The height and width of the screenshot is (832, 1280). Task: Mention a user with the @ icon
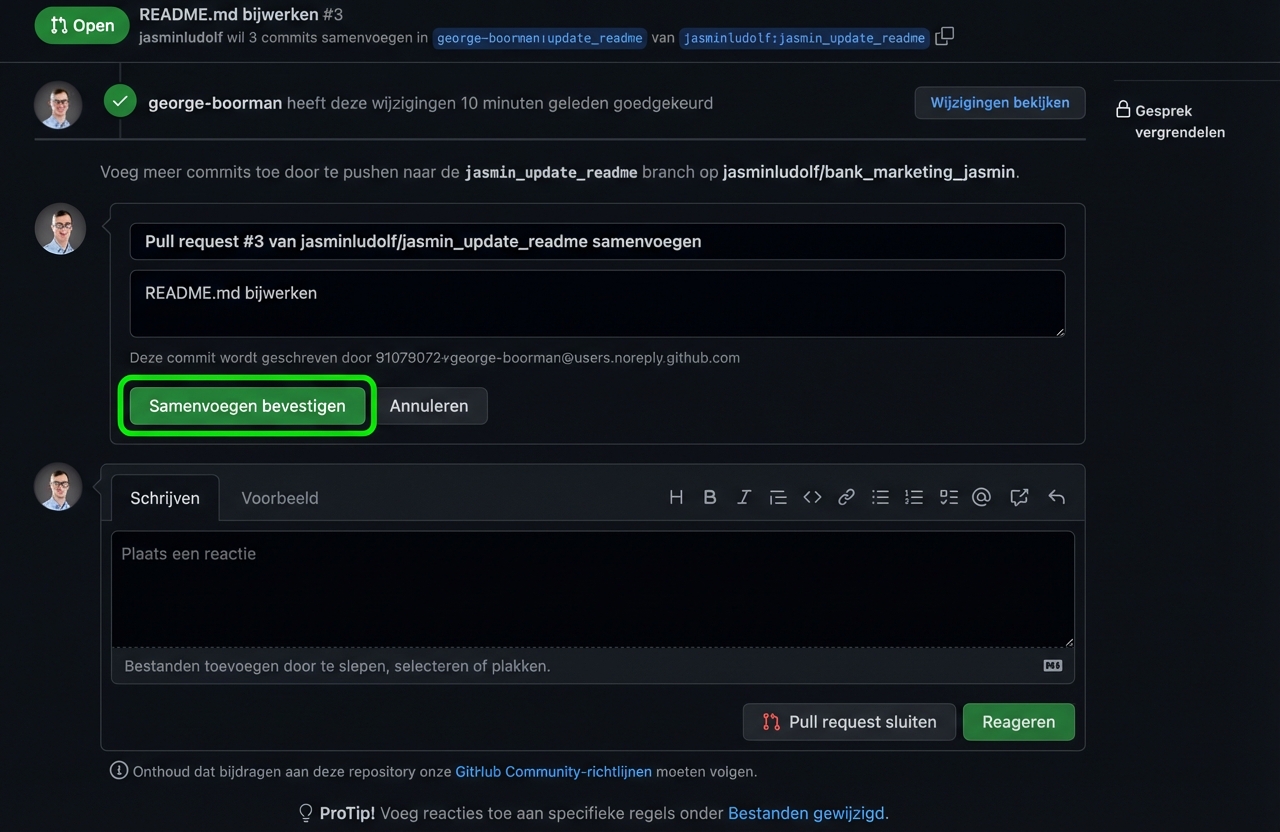tap(982, 497)
